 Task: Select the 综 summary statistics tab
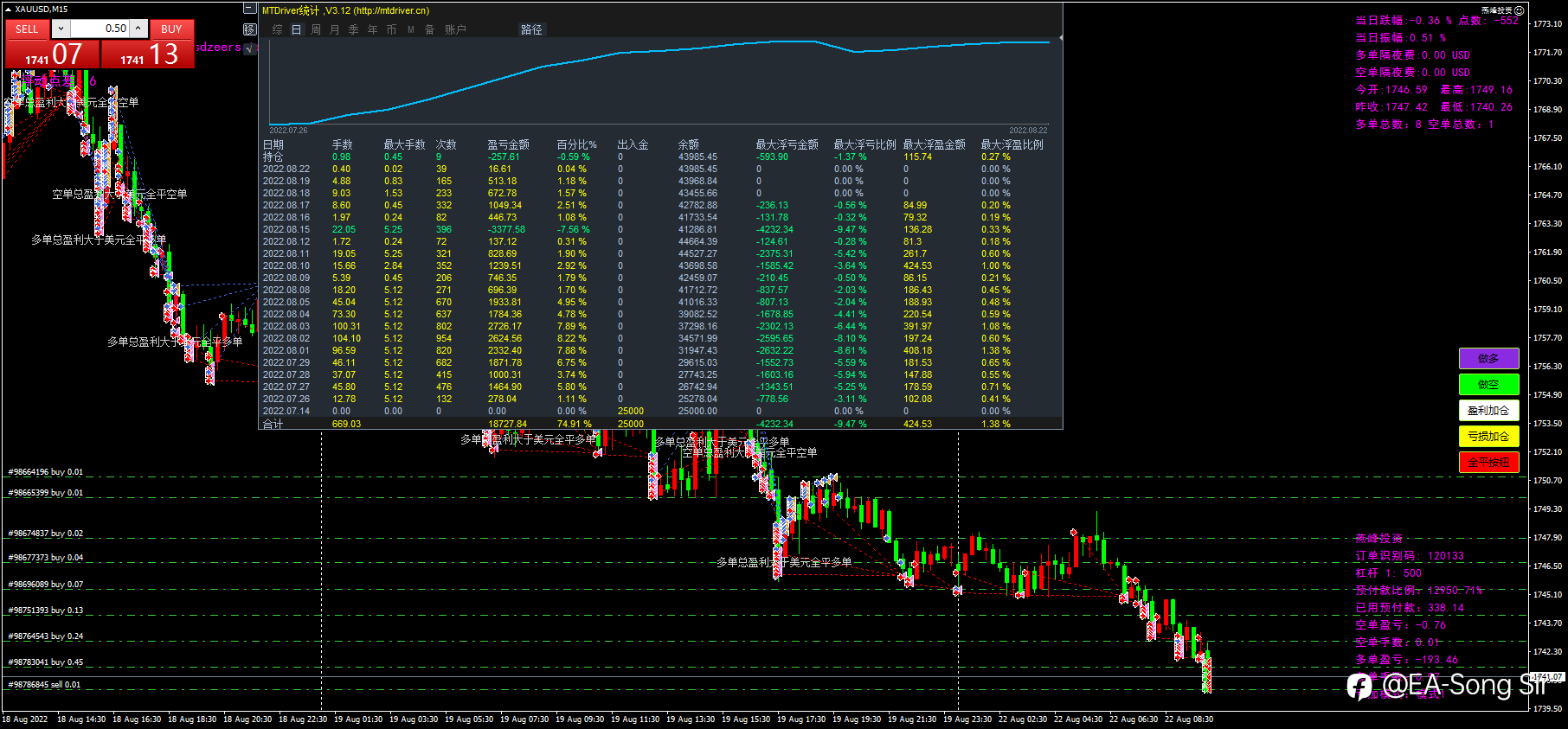277,29
